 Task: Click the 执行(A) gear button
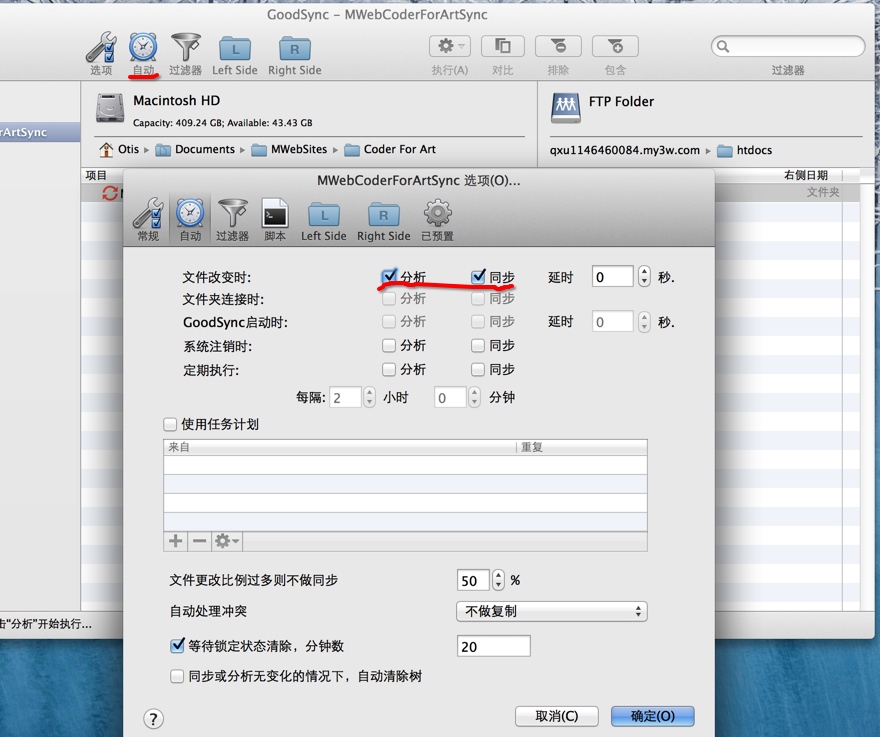click(450, 46)
